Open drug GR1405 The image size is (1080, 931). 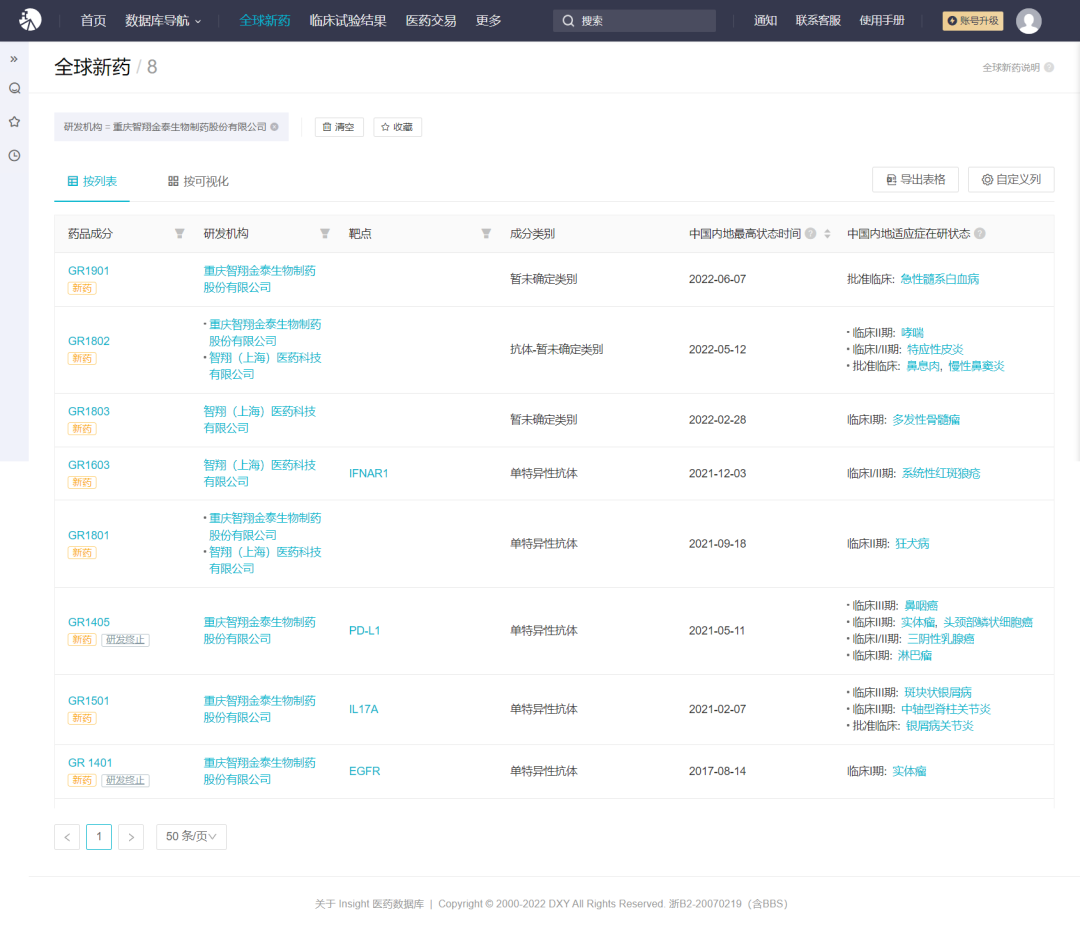click(88, 622)
